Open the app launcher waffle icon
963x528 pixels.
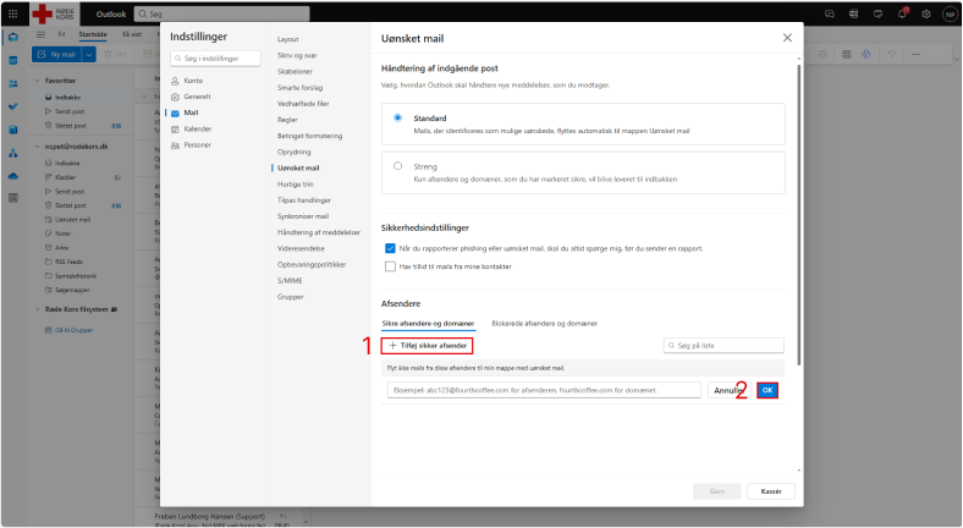click(13, 14)
